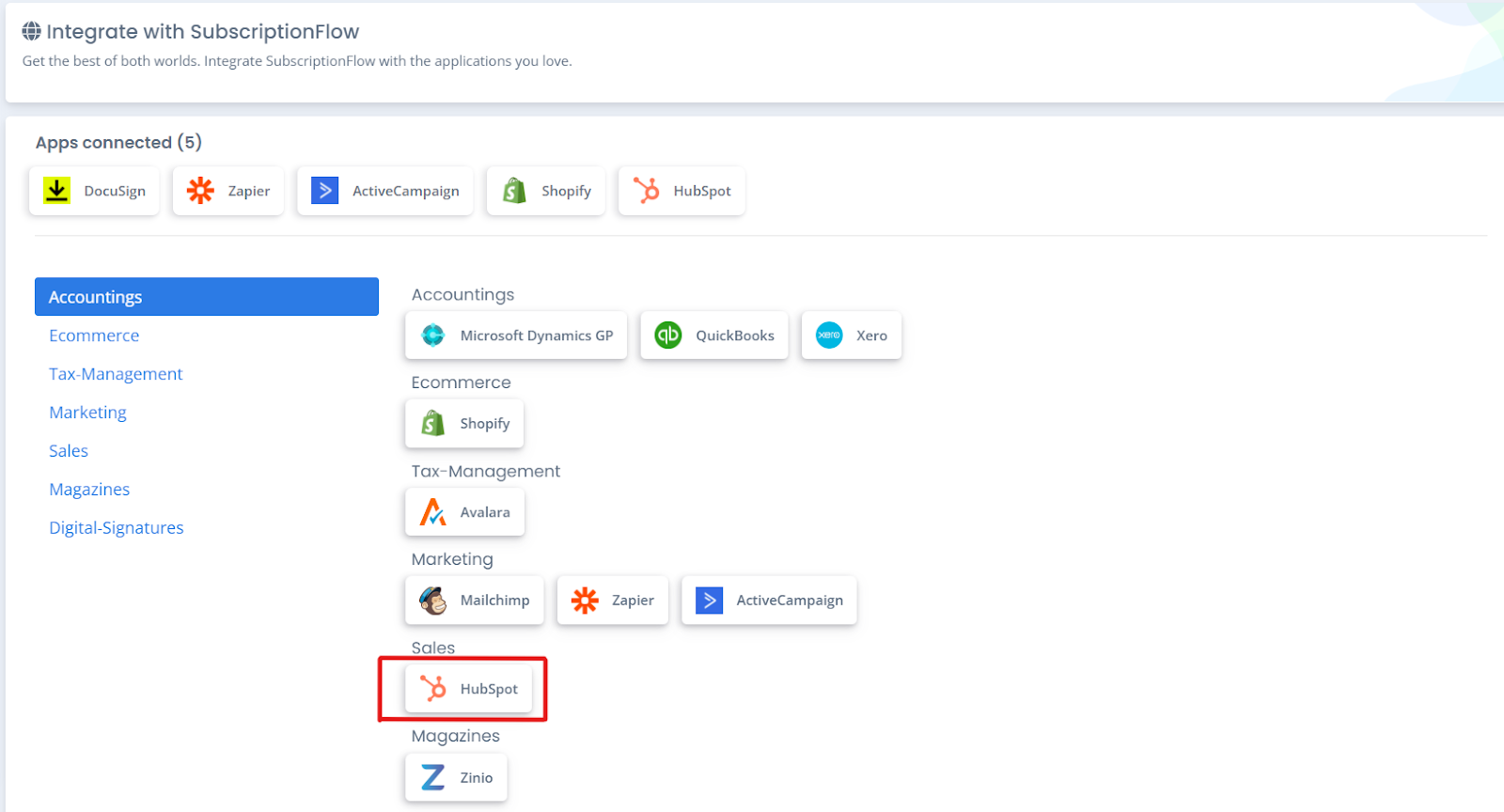Click the 'Integrate with SubscriptionFlow' title
Screen dimensions: 1504x812
203,32
